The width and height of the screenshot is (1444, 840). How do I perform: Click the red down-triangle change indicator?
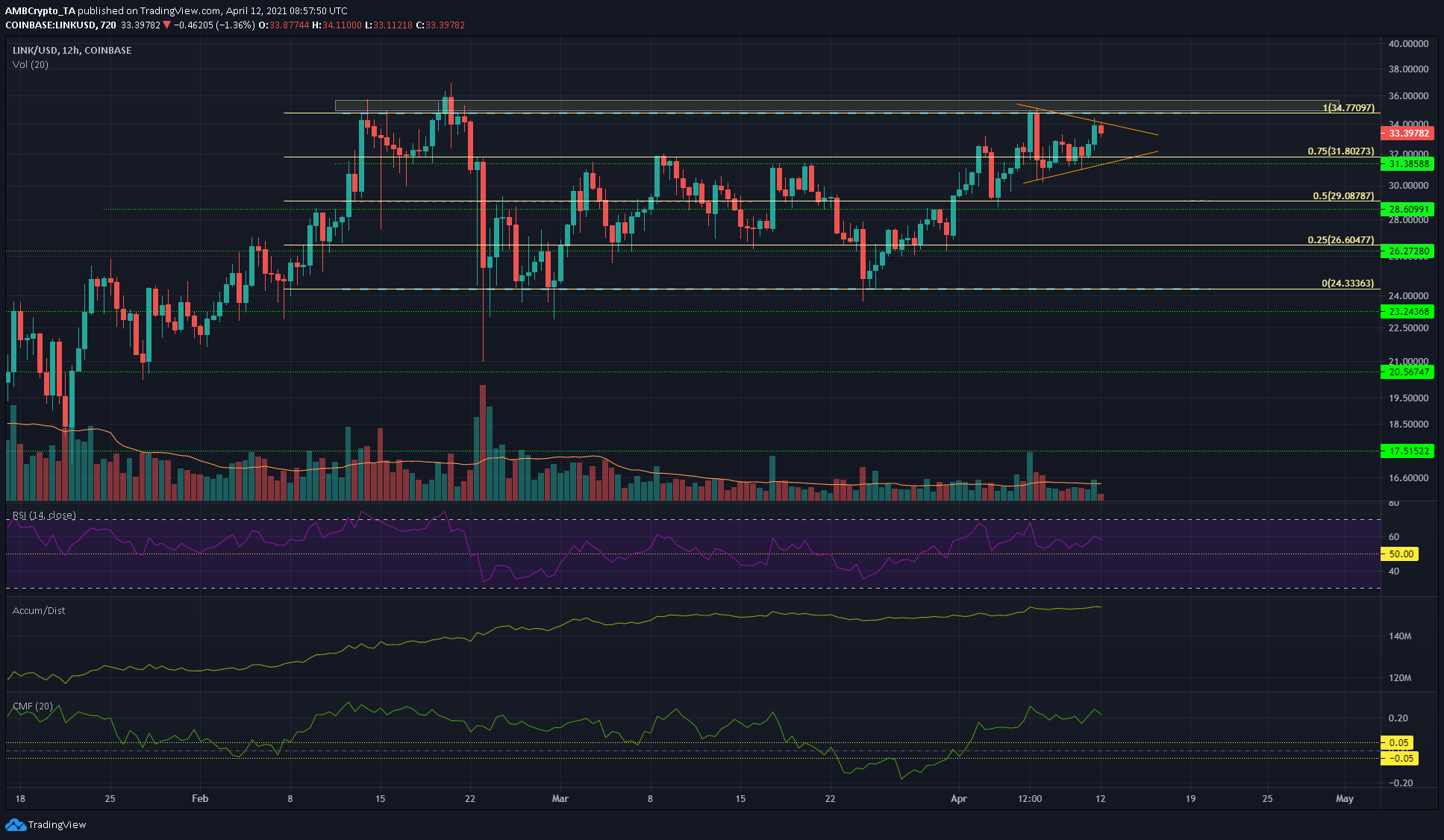click(x=167, y=25)
